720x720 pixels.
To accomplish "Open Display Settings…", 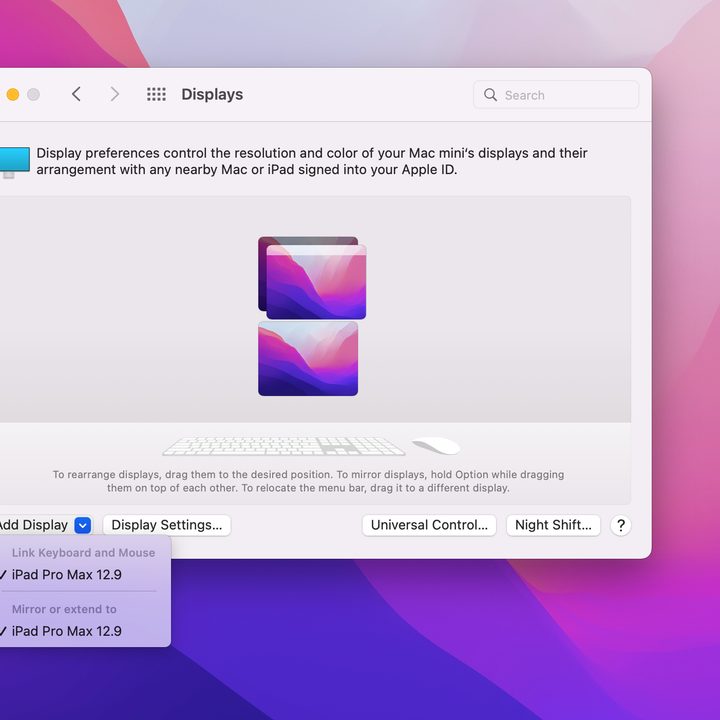I will coord(167,525).
